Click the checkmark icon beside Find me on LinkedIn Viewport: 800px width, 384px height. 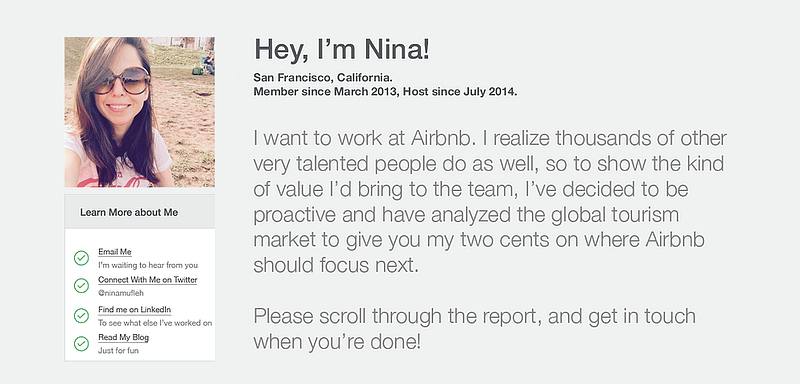click(x=81, y=316)
